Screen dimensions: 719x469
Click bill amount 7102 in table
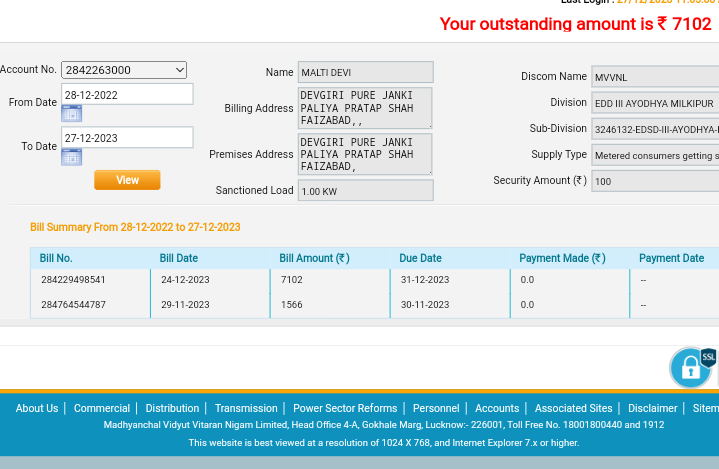(292, 280)
